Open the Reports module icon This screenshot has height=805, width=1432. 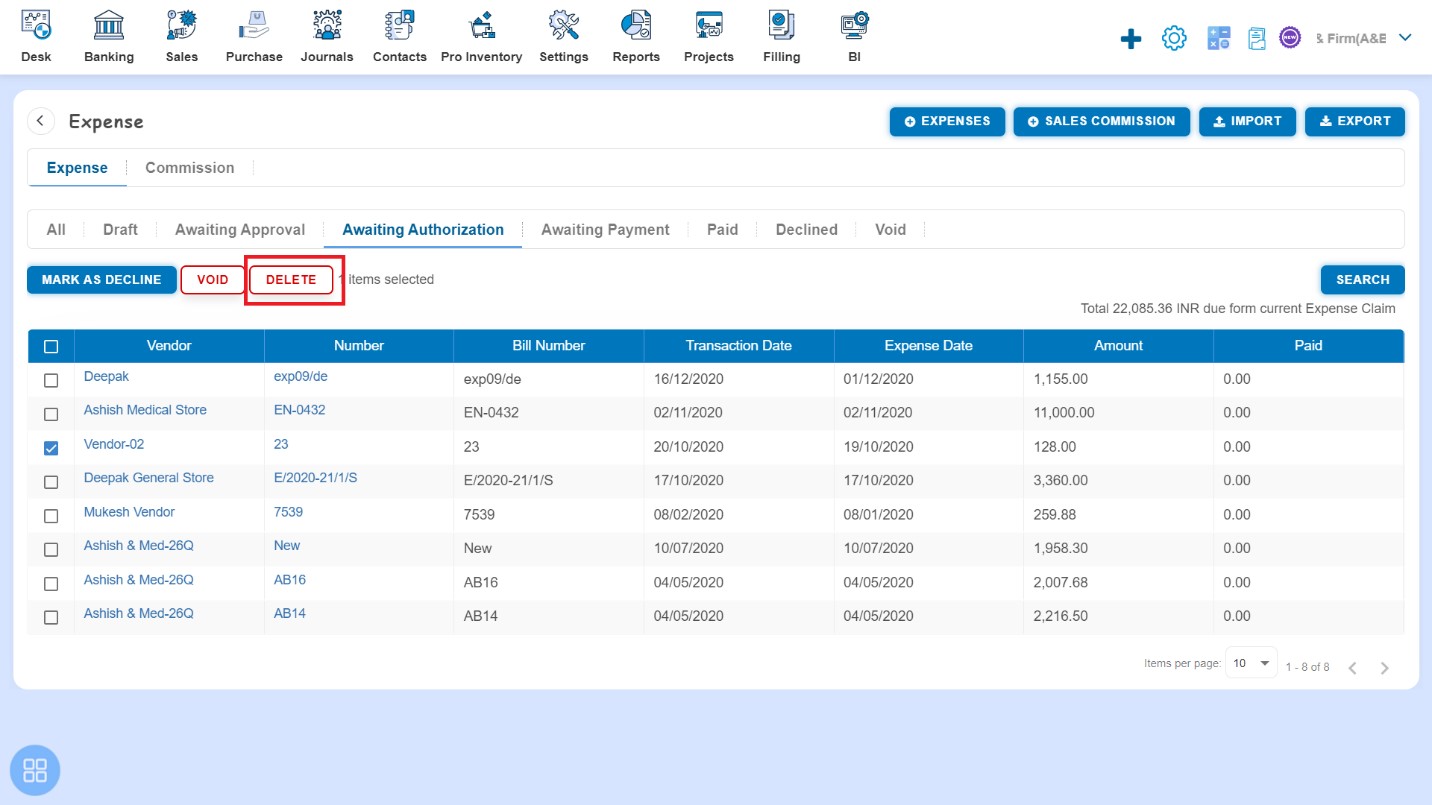pos(636,25)
